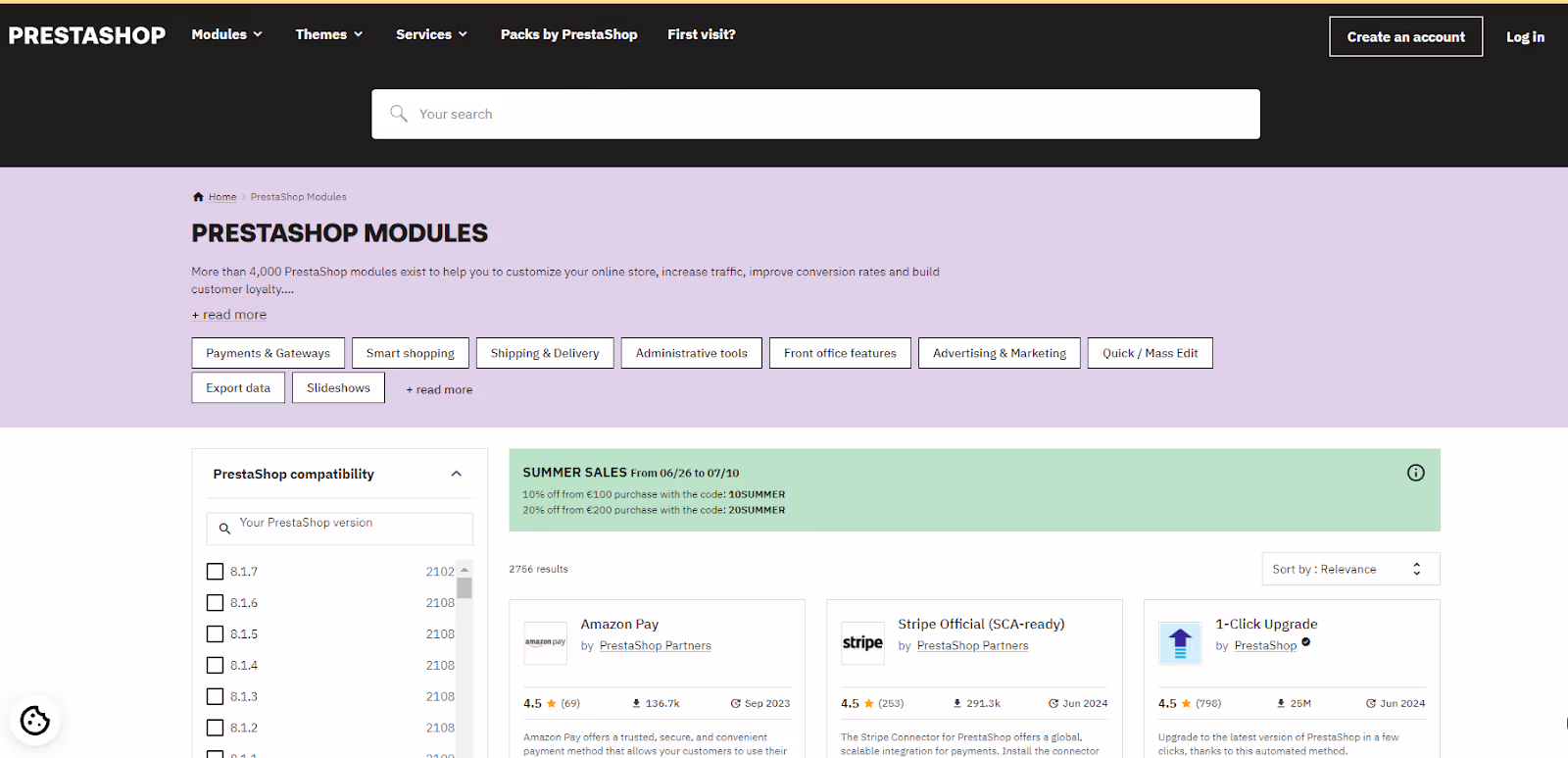The height and width of the screenshot is (758, 1568).
Task: Open the Modules dropdown menu
Action: 227,34
